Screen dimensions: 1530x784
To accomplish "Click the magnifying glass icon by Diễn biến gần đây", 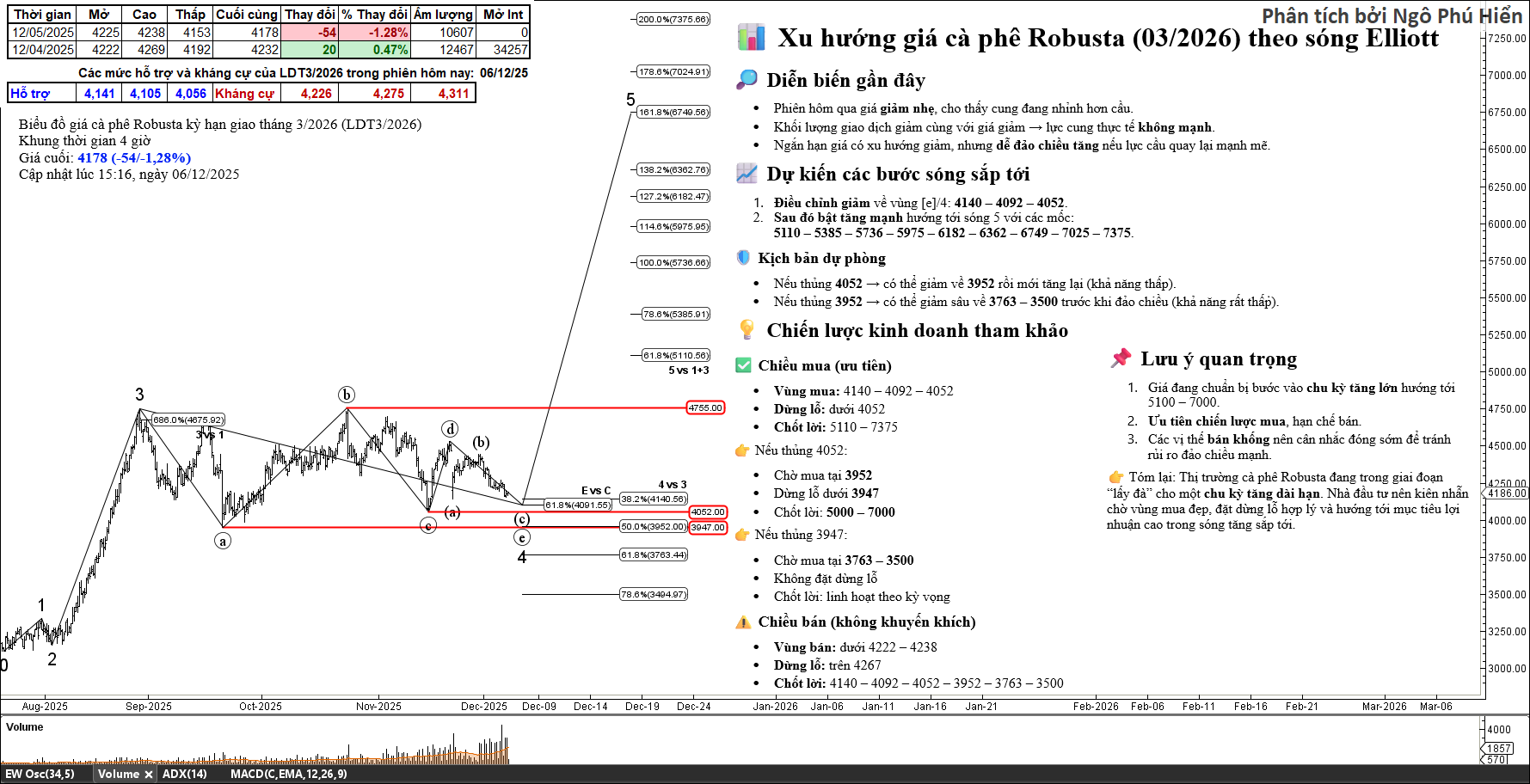I will tap(747, 80).
